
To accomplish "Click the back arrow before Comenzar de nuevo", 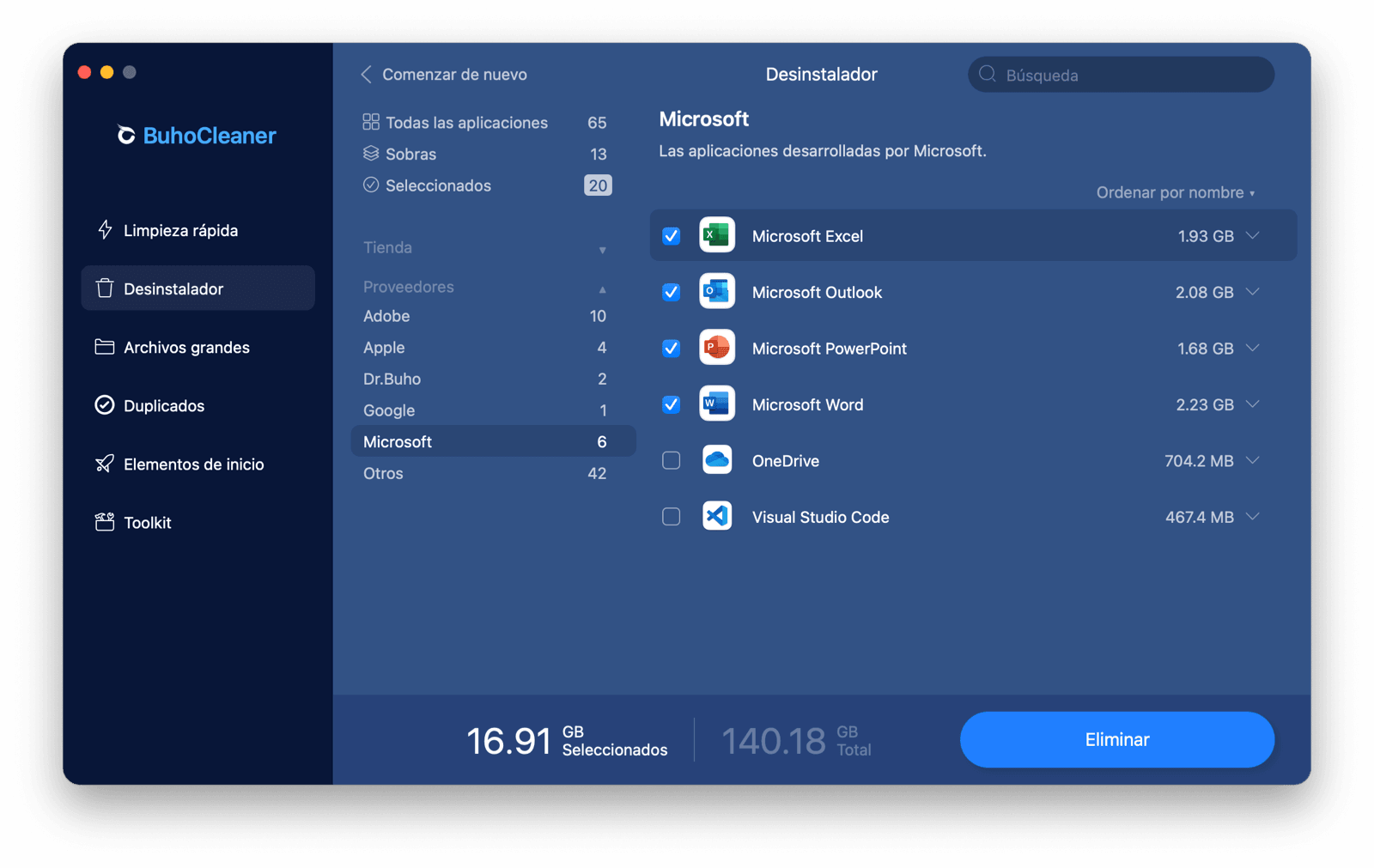I will pyautogui.click(x=367, y=74).
